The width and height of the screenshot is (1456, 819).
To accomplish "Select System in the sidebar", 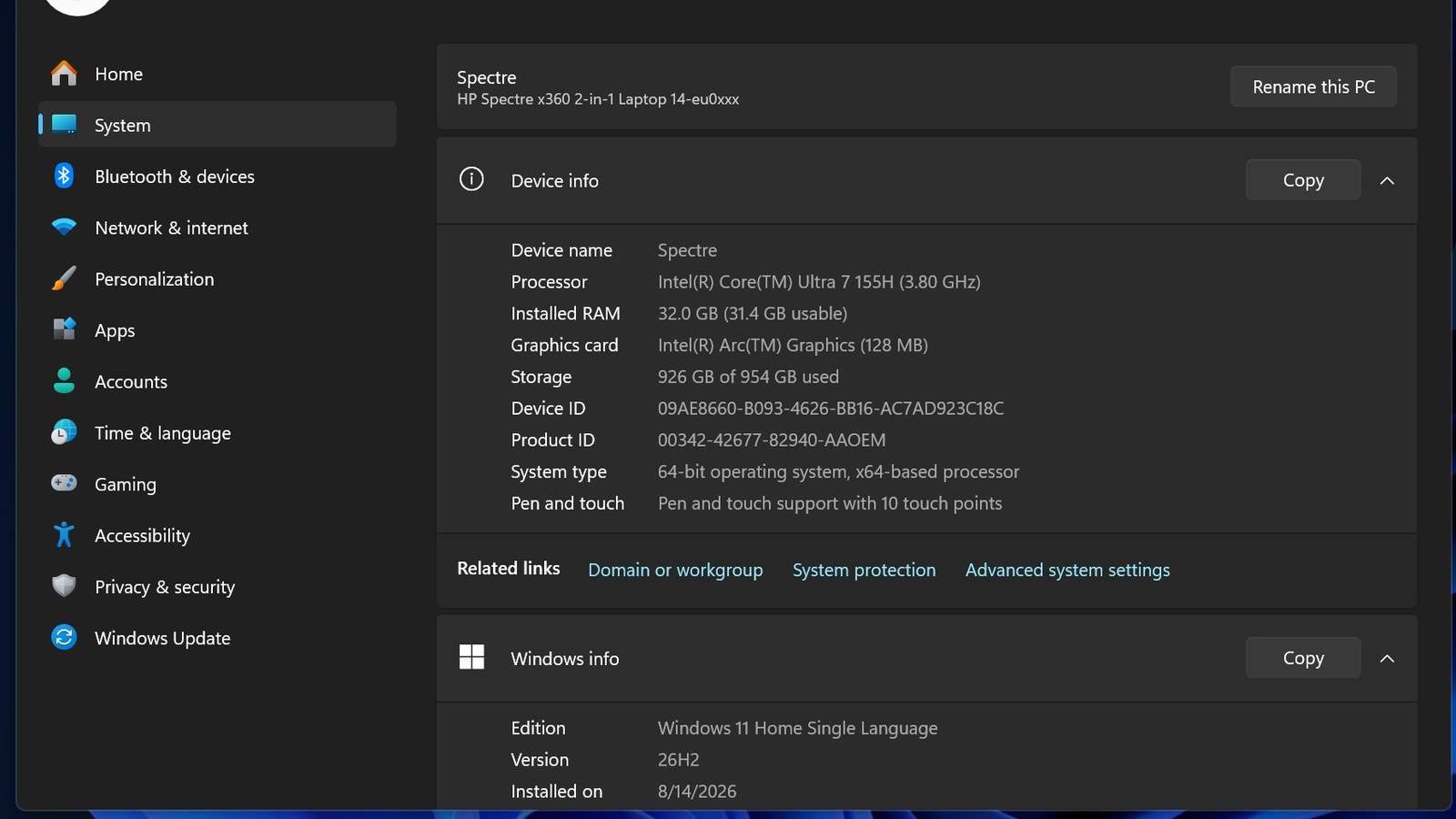I will [217, 125].
